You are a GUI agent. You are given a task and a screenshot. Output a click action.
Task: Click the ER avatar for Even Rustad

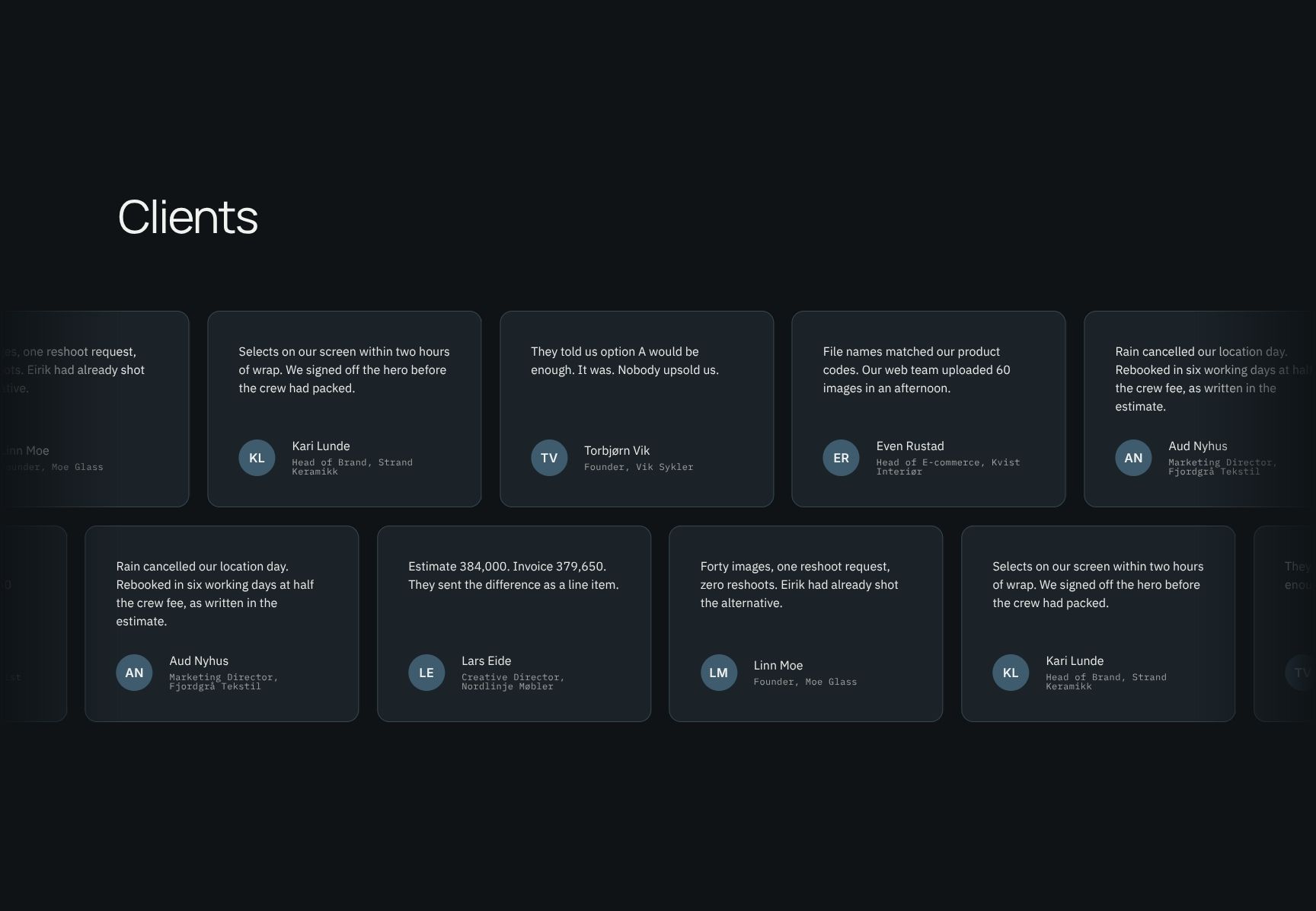(x=841, y=458)
